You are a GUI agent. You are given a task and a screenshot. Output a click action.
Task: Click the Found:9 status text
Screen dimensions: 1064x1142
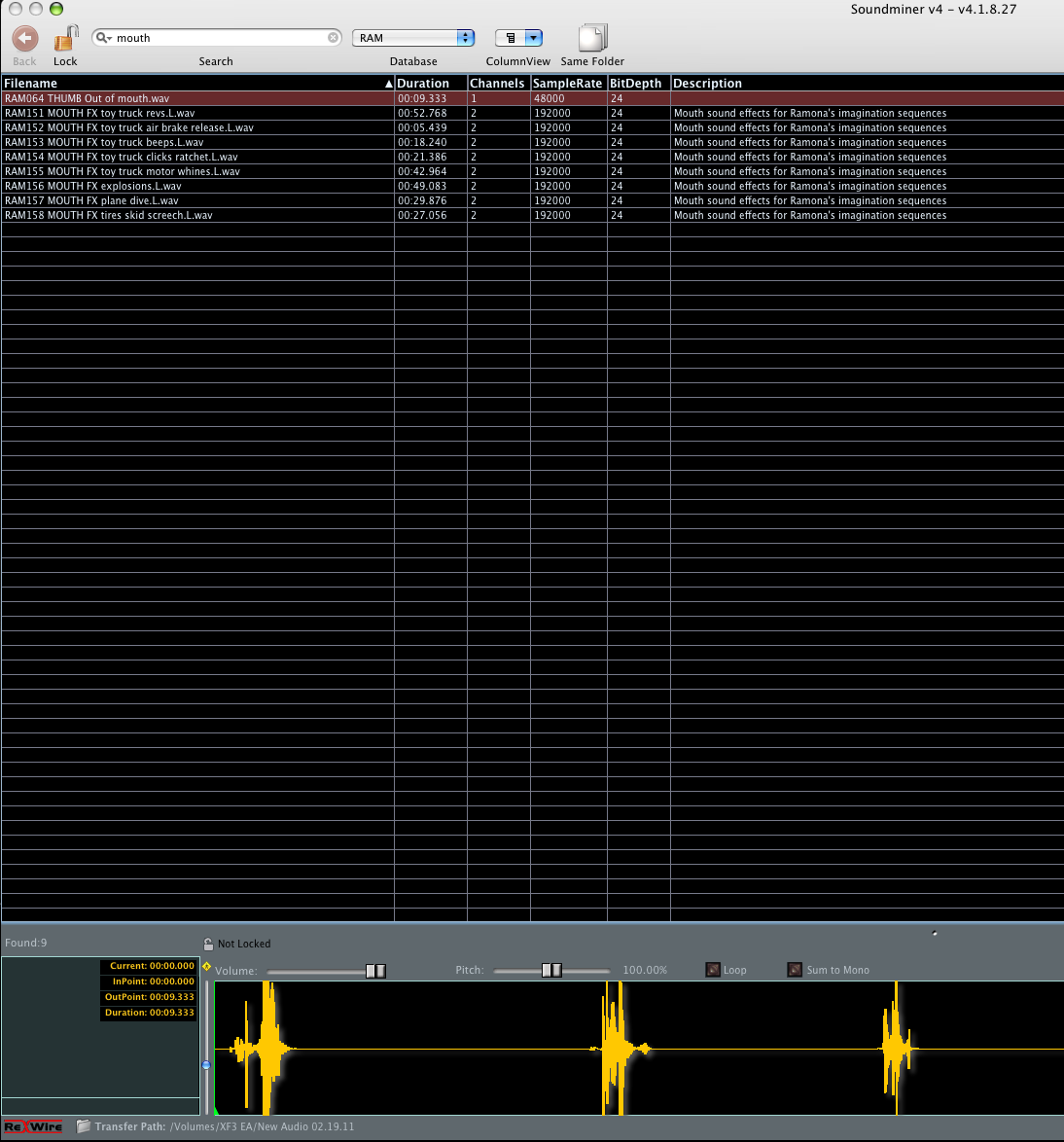click(25, 943)
